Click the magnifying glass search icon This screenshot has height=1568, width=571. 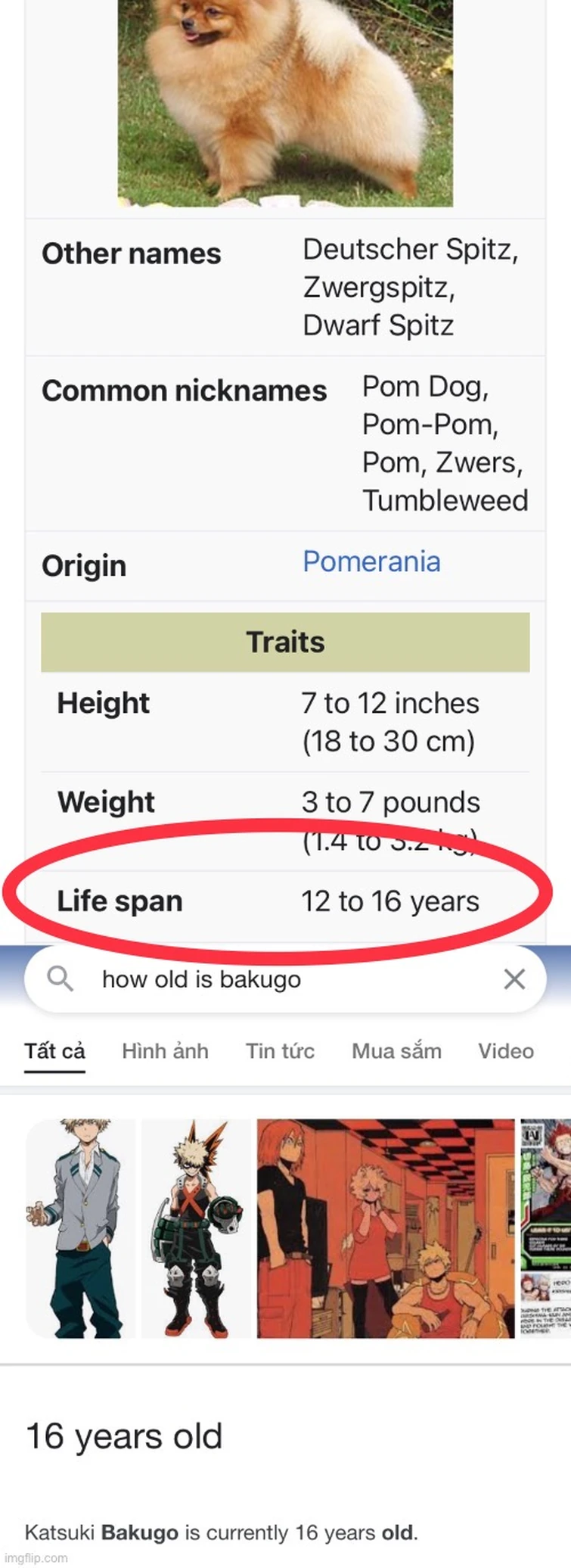(x=60, y=978)
